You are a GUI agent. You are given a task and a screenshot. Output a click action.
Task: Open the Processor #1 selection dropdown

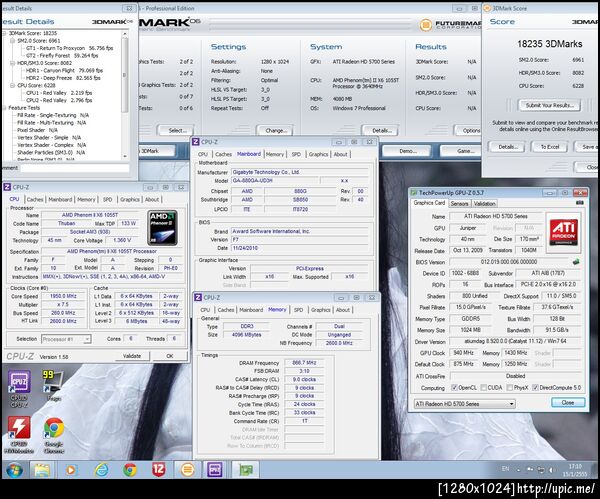[65, 339]
